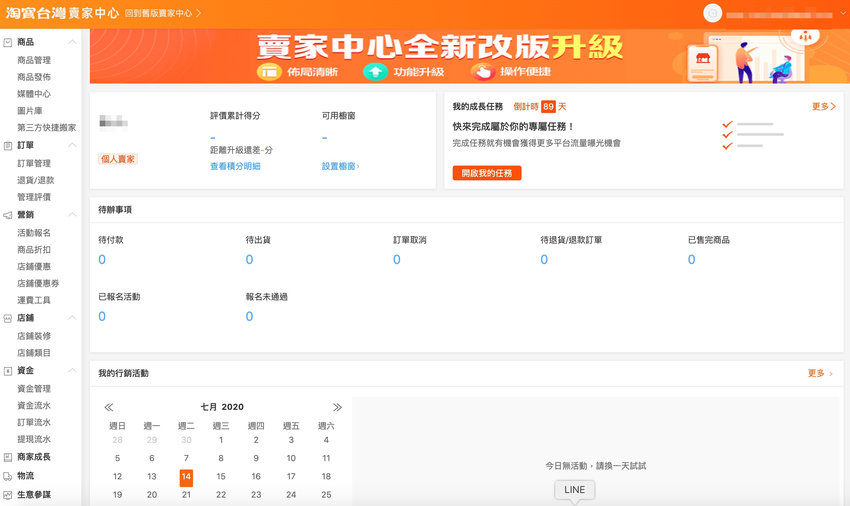
Task: Collapse the 商品 sidebar section chevron
Action: click(72, 42)
